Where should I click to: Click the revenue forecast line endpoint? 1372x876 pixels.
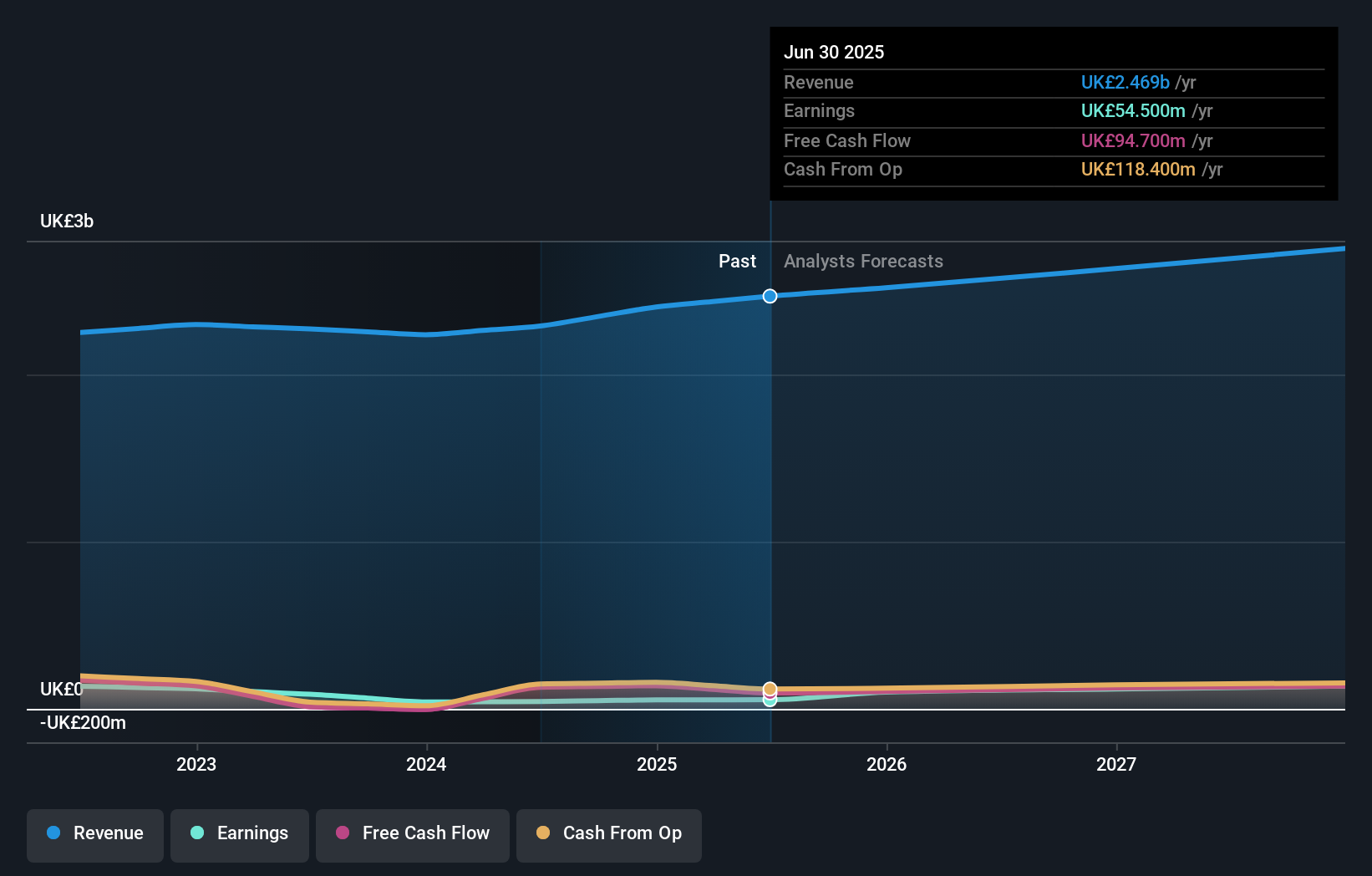tap(1344, 247)
